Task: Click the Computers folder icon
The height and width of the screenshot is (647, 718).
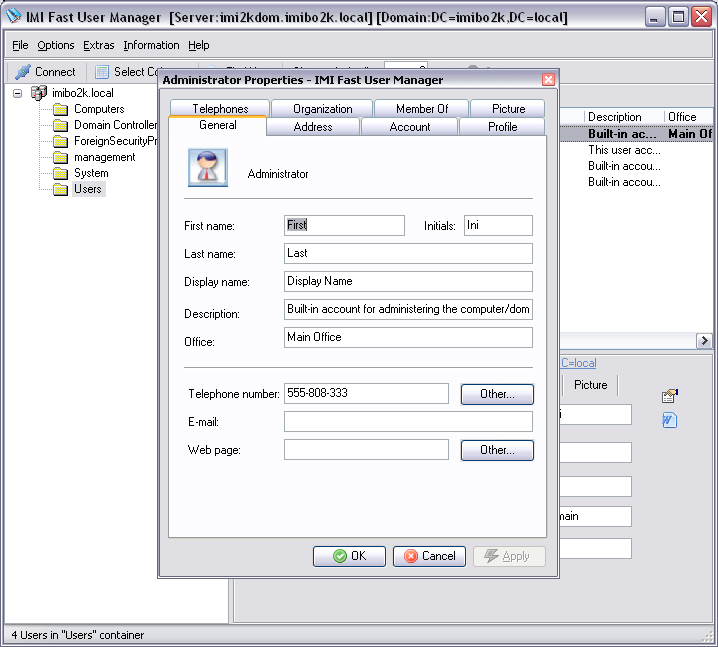Action: pyautogui.click(x=60, y=109)
